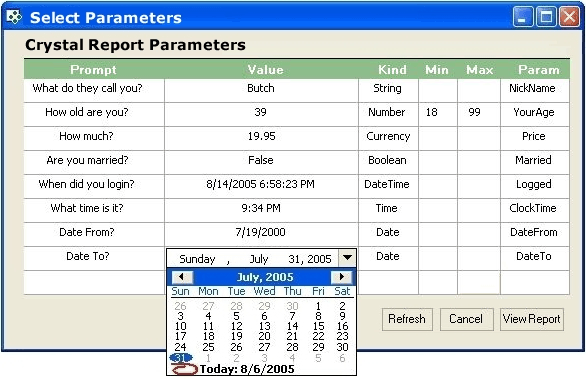
Task: Pick grayed June 28 in calendar
Action: [236, 306]
